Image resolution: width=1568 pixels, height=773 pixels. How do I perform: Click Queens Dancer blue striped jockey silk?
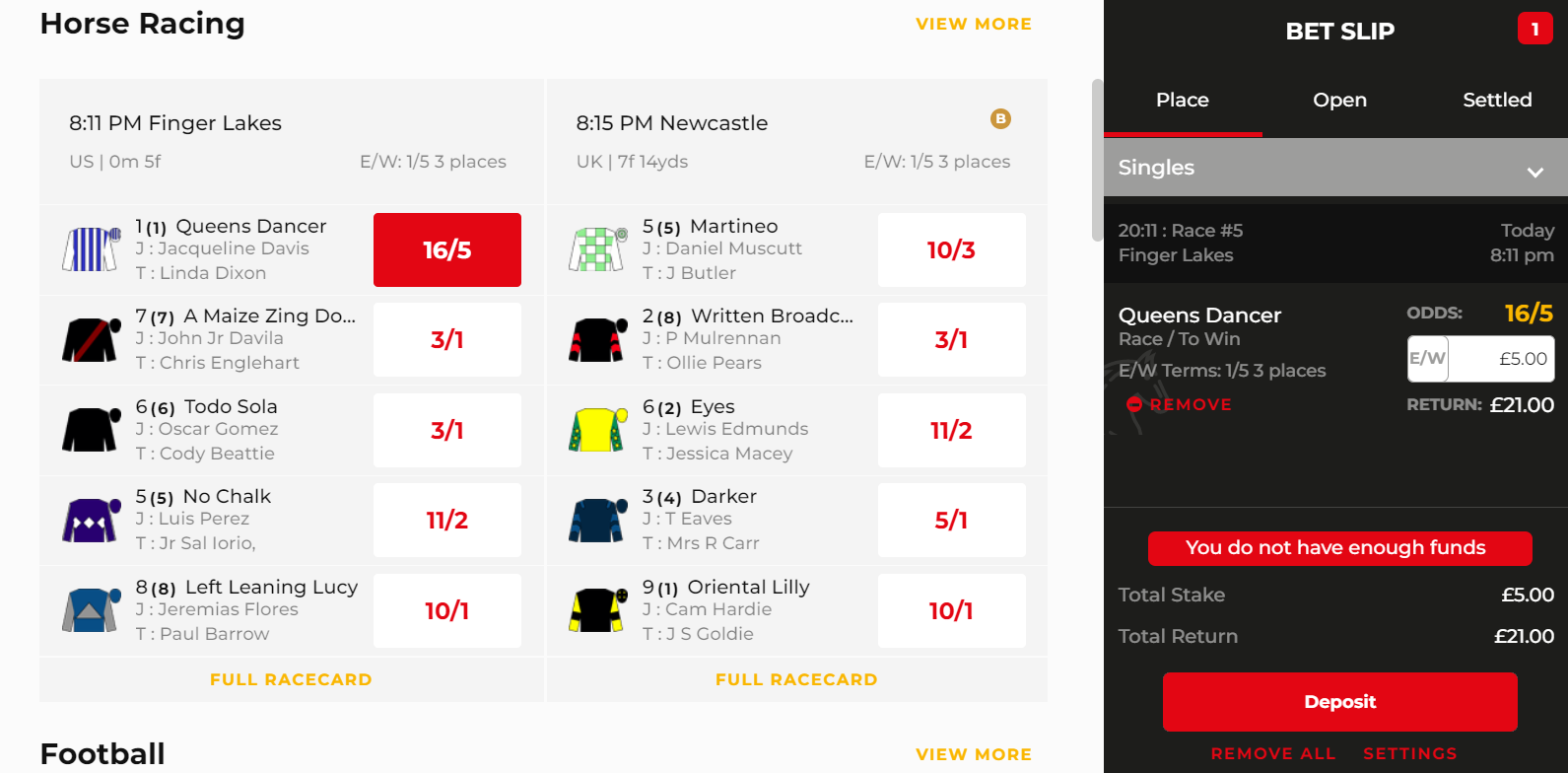[x=92, y=249]
